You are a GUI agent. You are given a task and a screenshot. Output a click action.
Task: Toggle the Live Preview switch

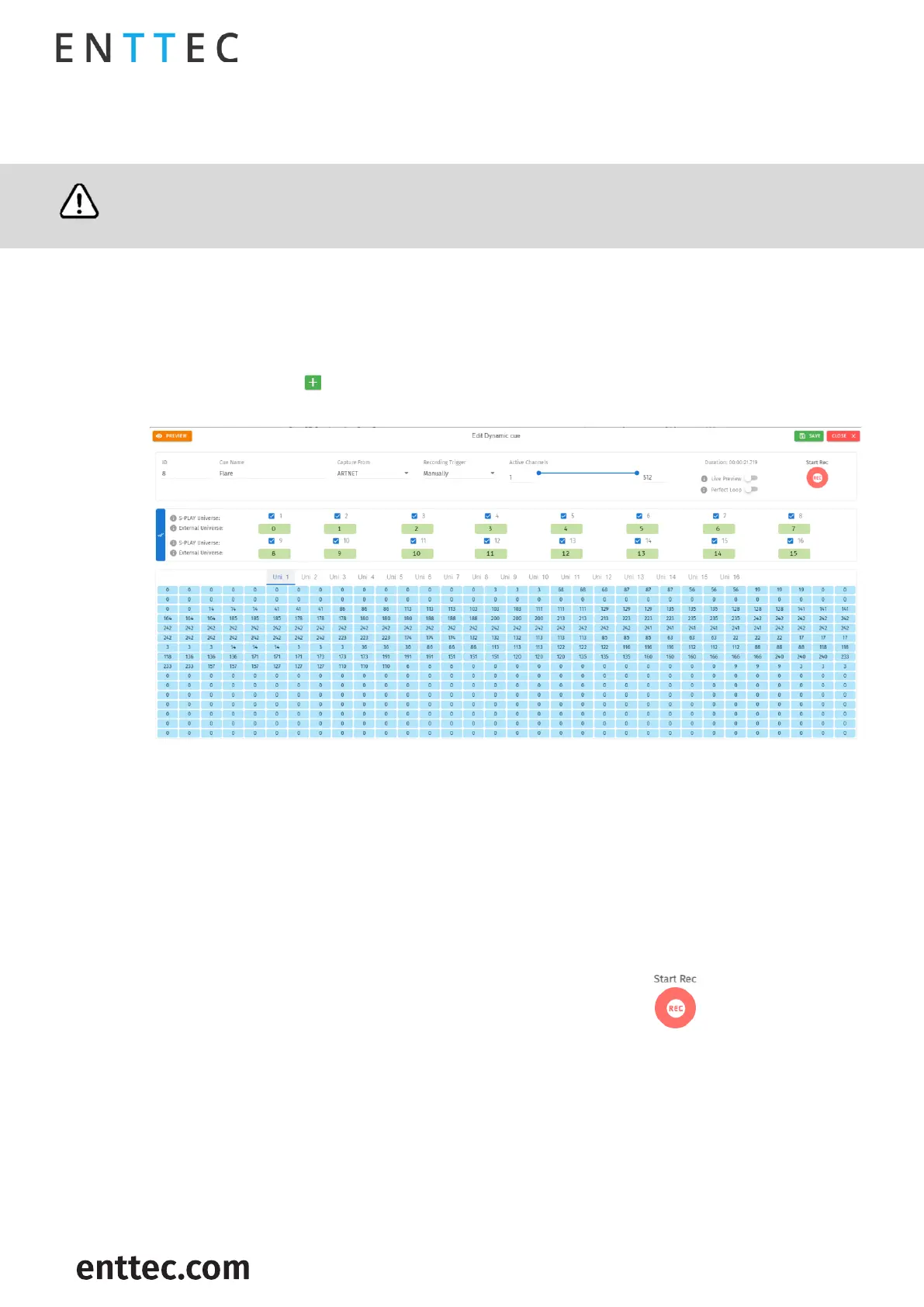[751, 479]
